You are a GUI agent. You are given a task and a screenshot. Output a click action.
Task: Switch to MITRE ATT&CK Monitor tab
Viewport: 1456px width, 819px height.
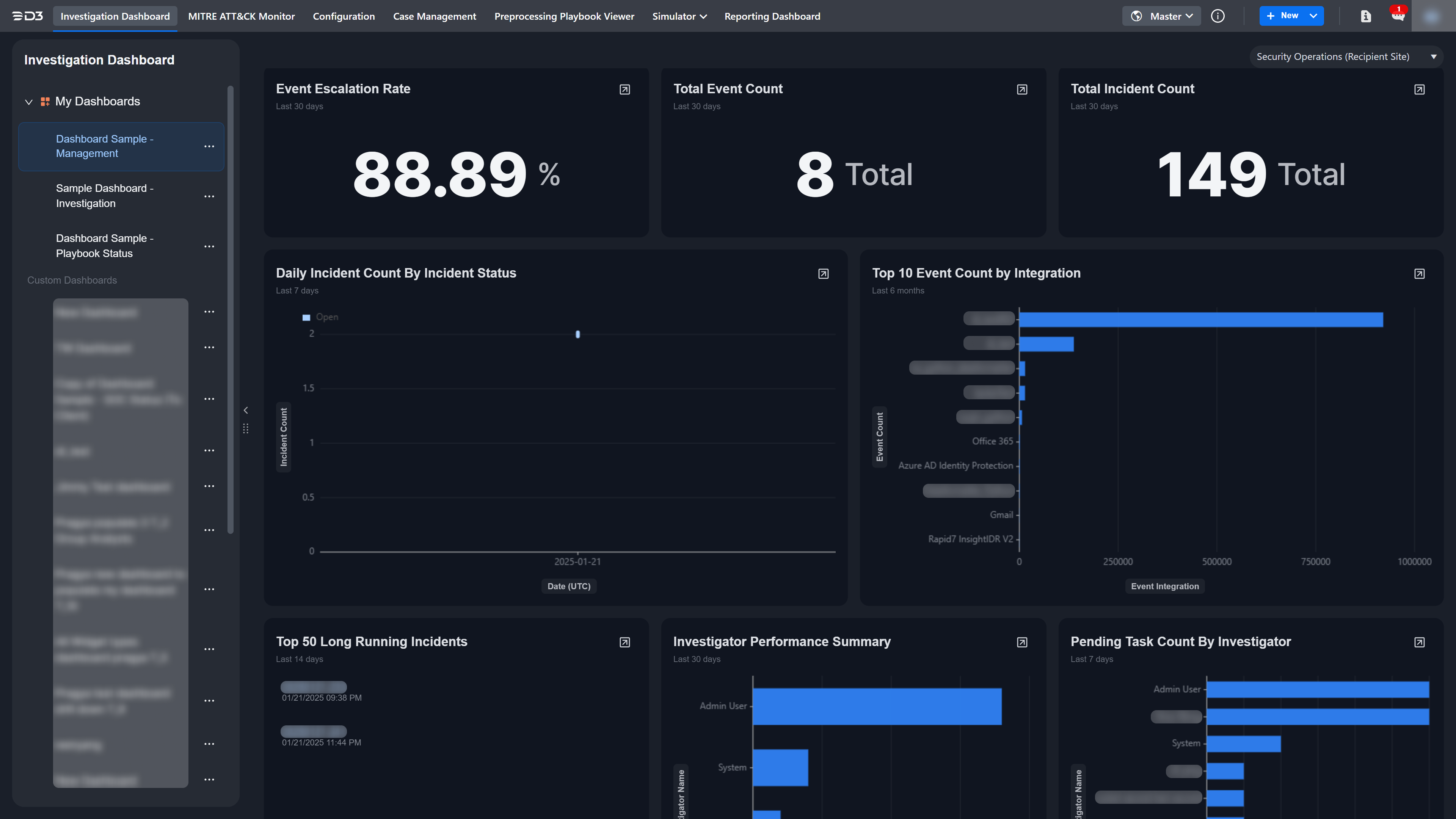click(242, 16)
